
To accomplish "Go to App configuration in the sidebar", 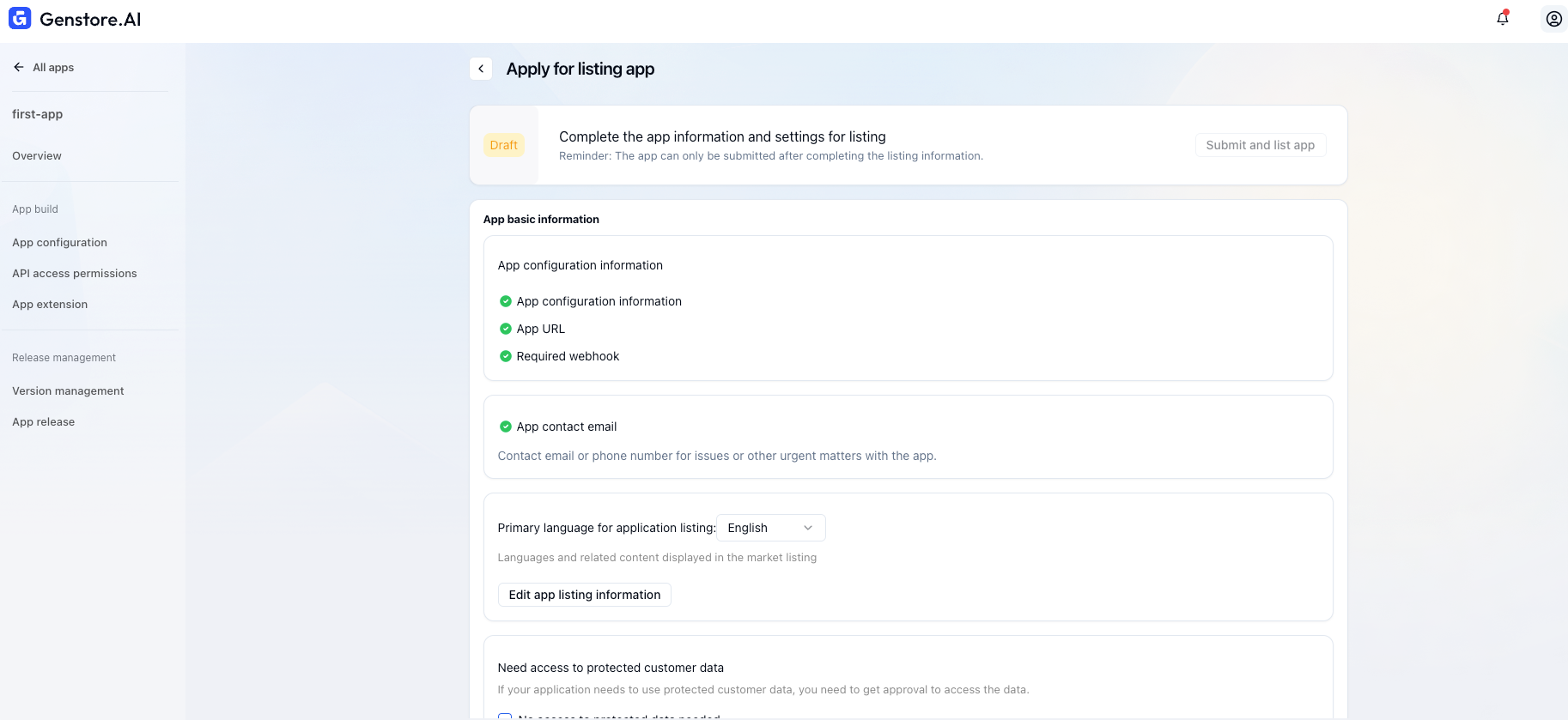I will [x=59, y=243].
